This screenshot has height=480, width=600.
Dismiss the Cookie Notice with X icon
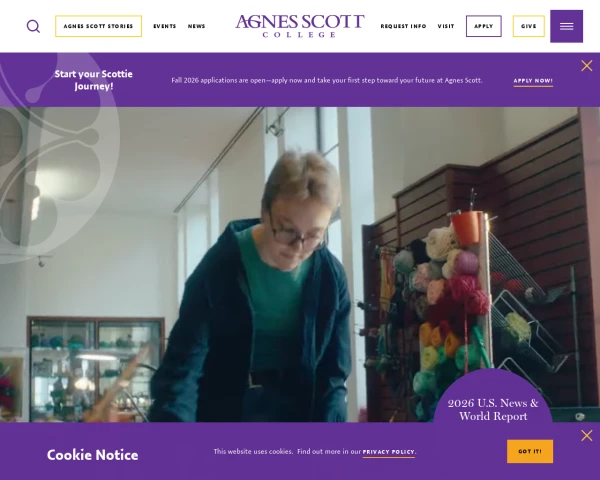[586, 436]
